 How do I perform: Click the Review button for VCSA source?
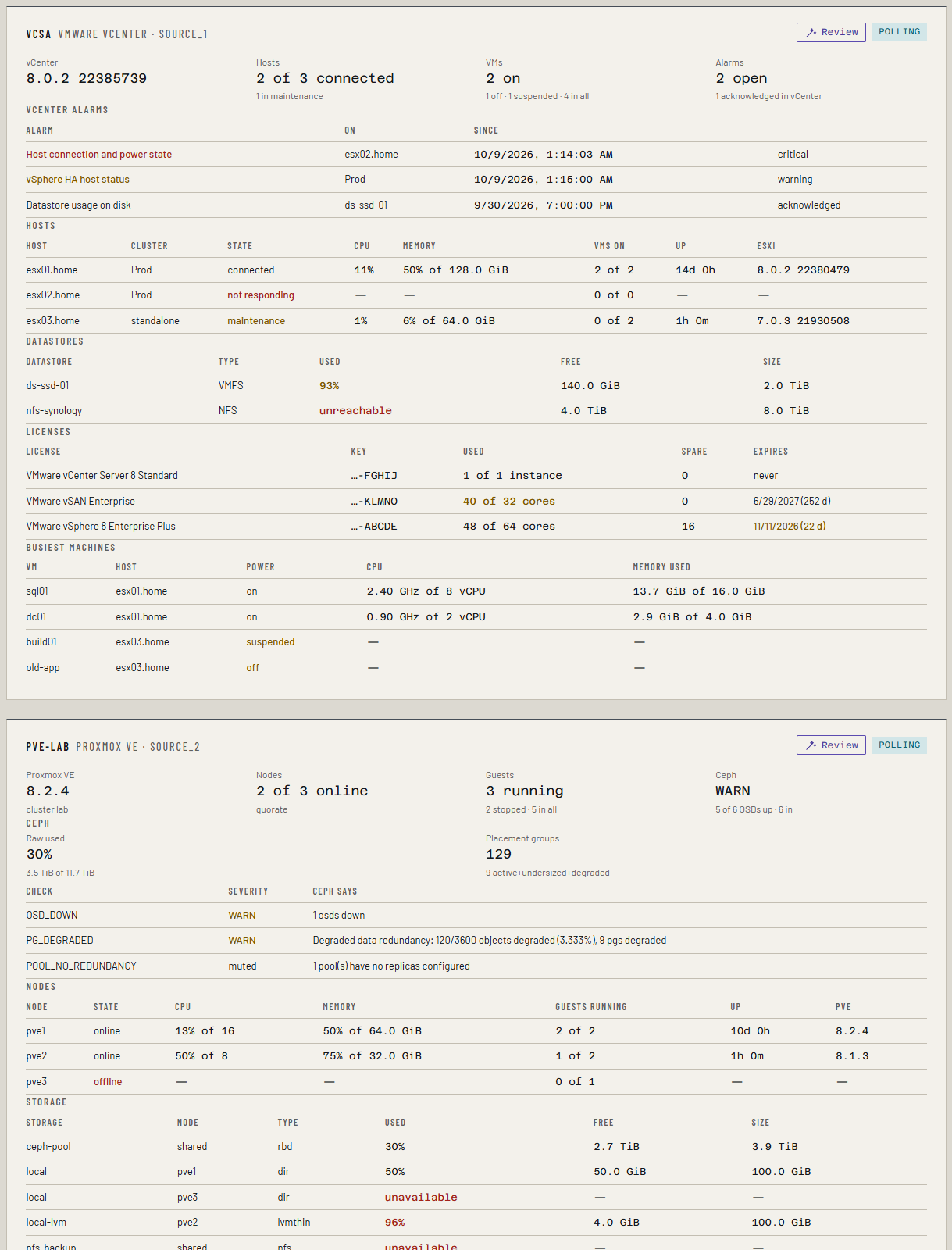click(x=831, y=32)
